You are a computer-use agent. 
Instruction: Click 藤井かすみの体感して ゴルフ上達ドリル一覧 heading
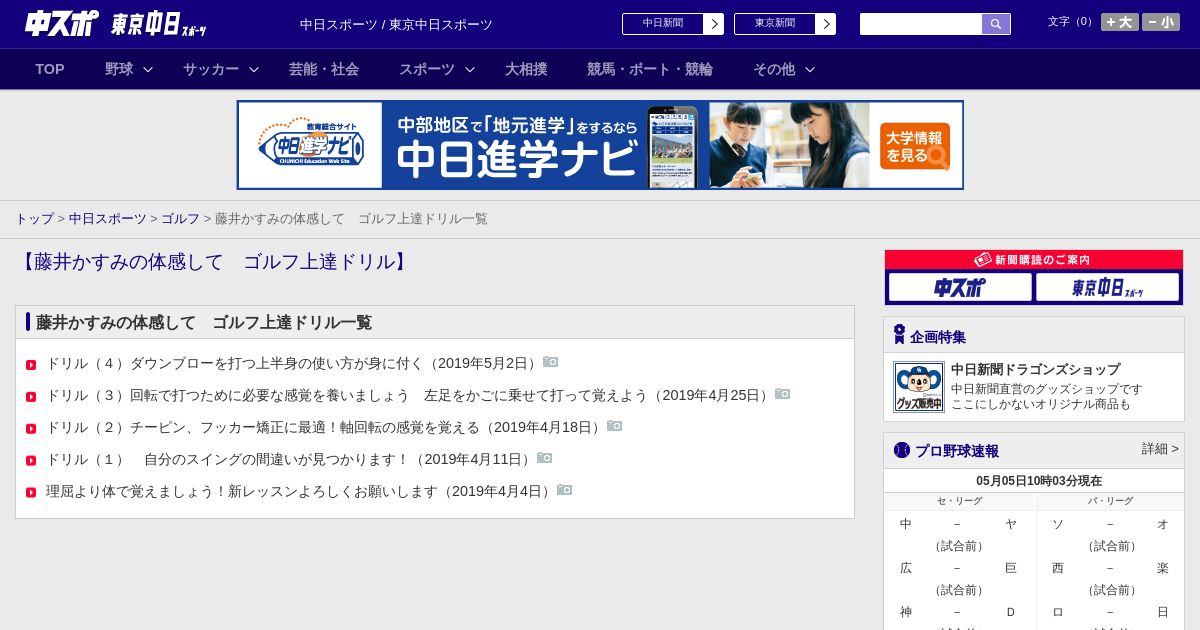(204, 322)
